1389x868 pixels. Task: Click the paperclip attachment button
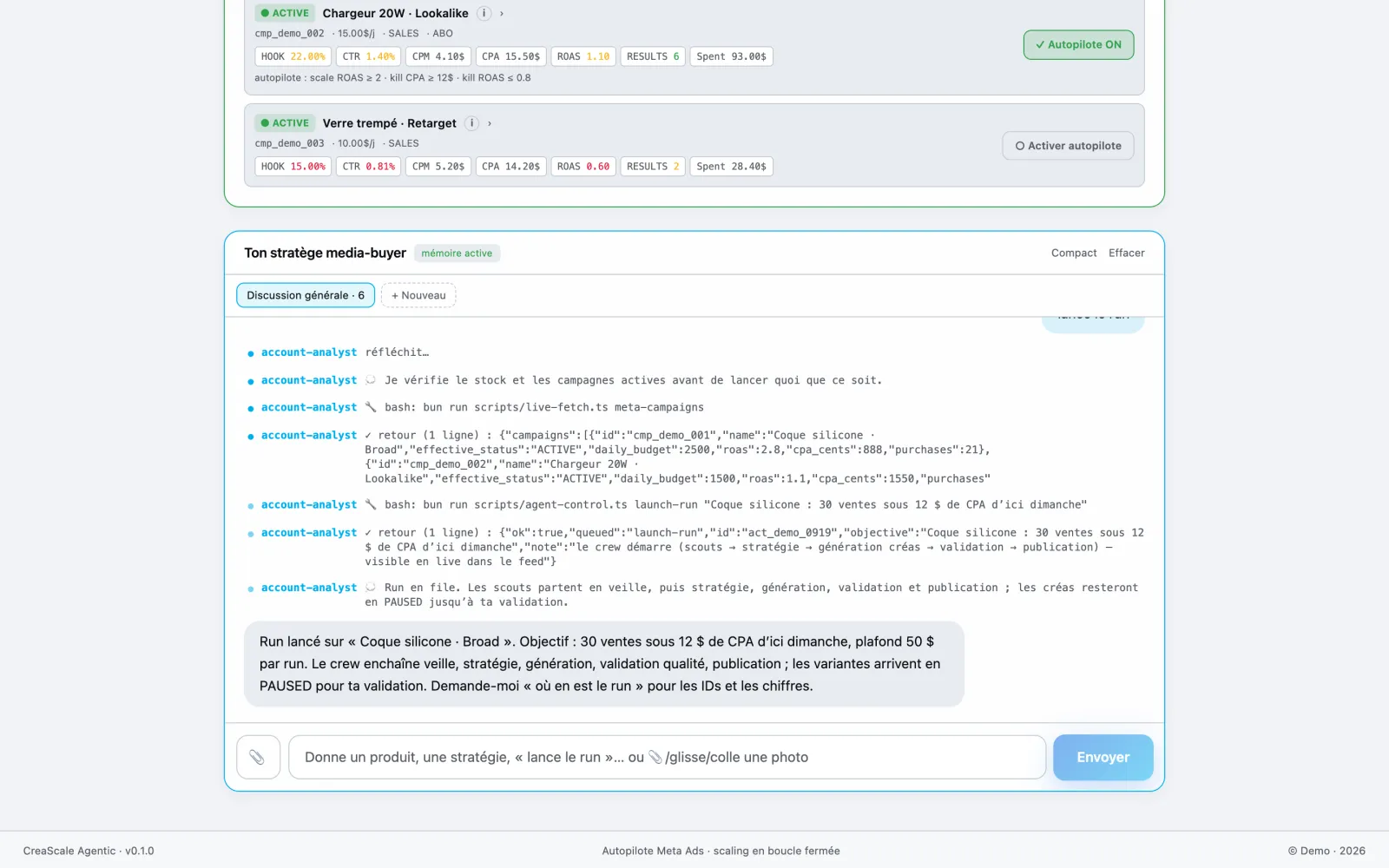pos(258,757)
